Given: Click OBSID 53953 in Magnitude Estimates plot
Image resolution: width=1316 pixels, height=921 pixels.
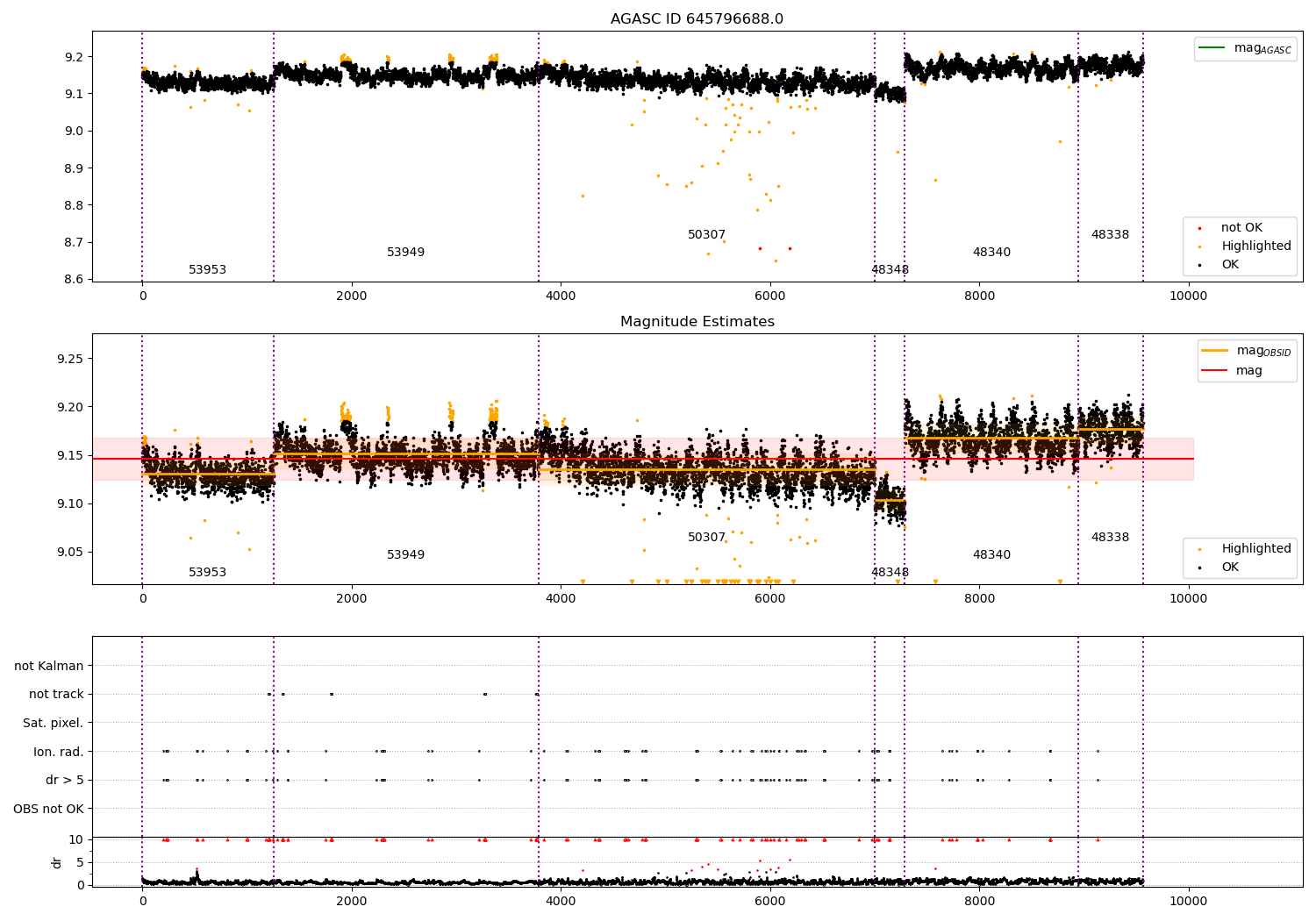Looking at the screenshot, I should pos(208,573).
